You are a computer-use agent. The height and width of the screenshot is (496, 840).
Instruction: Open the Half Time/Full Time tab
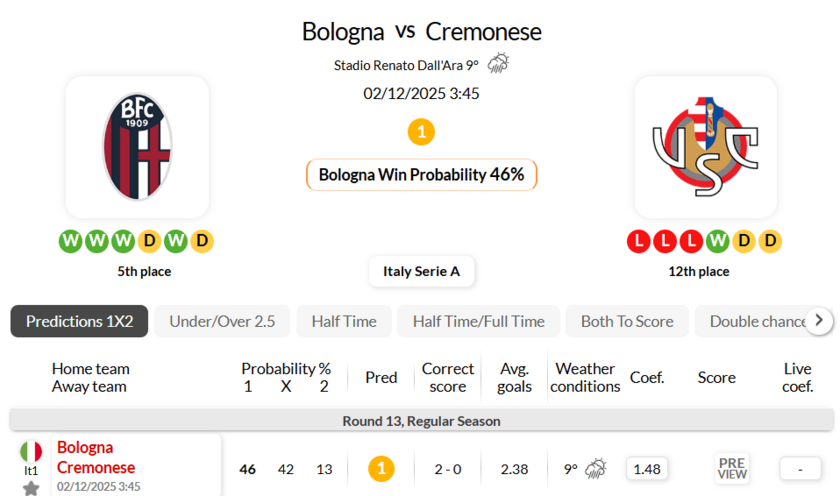(478, 321)
